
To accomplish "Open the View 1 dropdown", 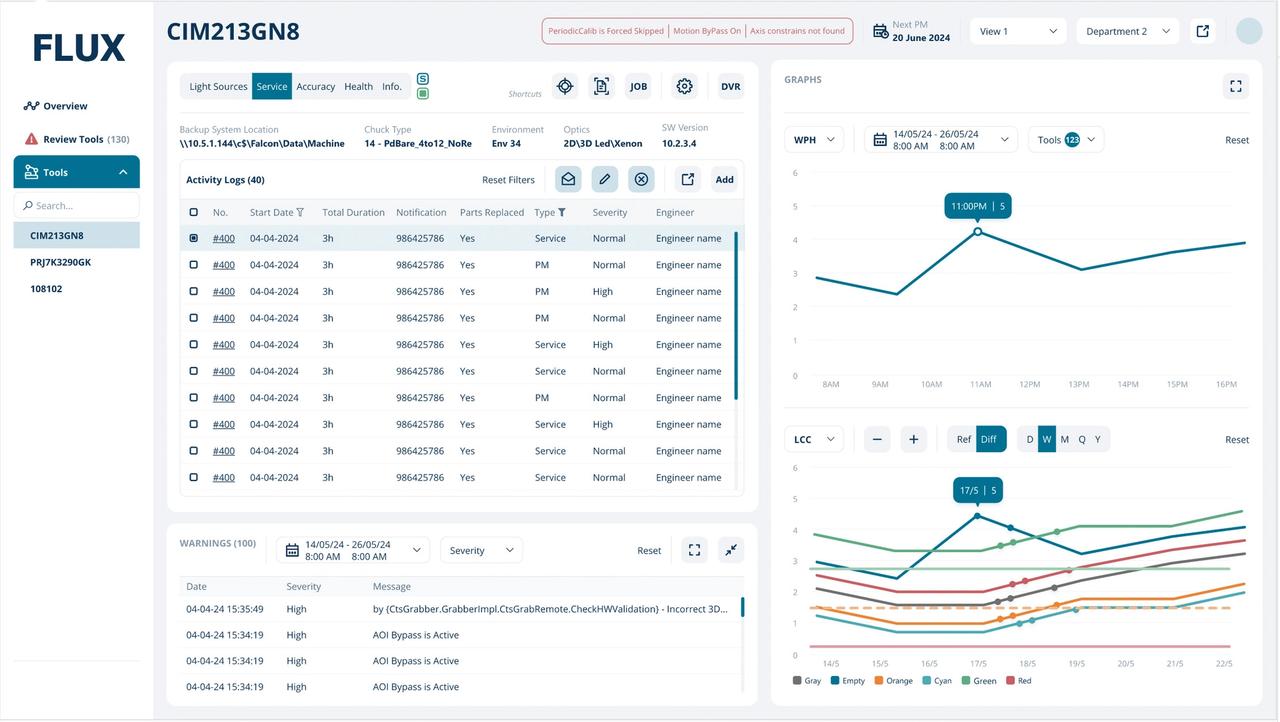I will click(1017, 31).
